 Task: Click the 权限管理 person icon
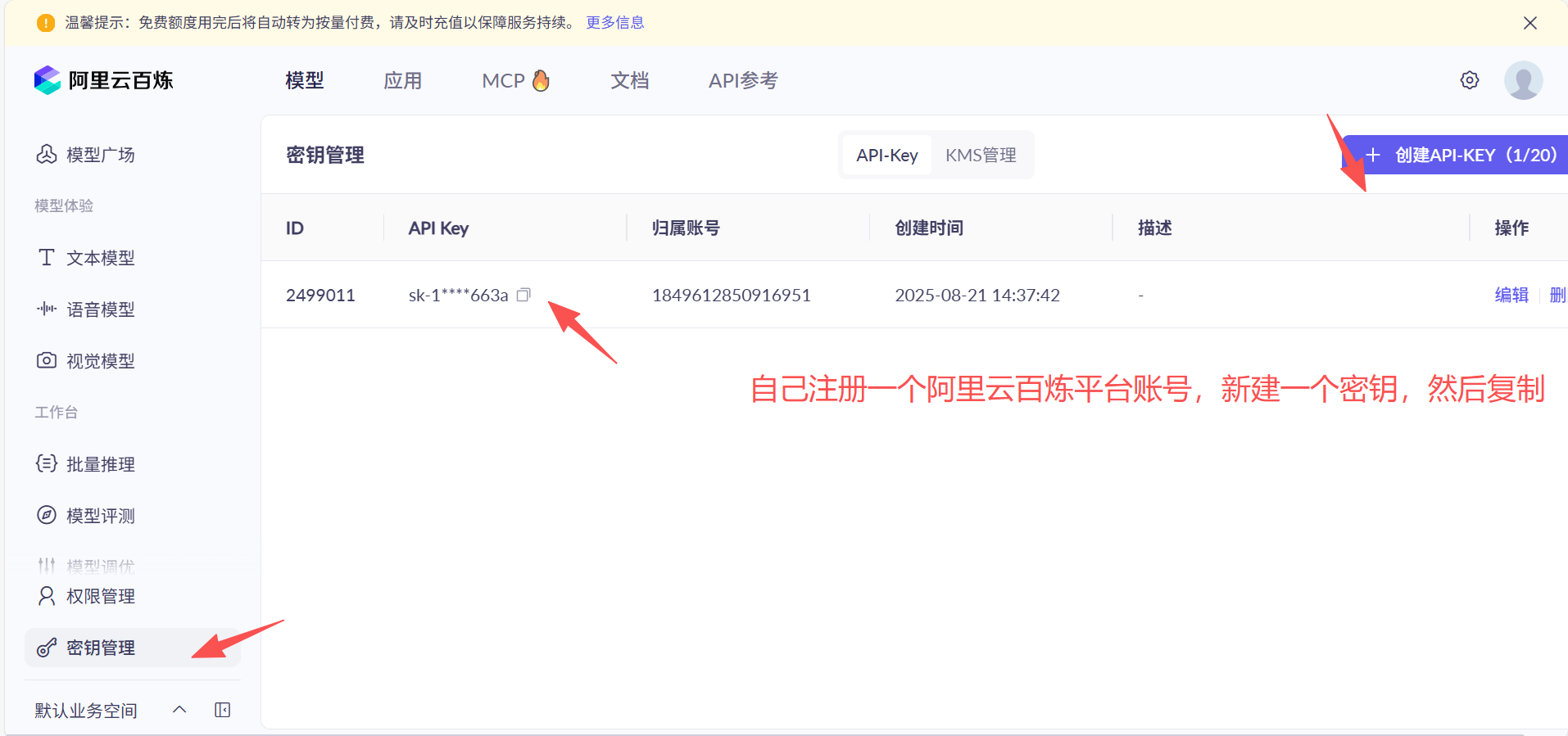tap(47, 596)
